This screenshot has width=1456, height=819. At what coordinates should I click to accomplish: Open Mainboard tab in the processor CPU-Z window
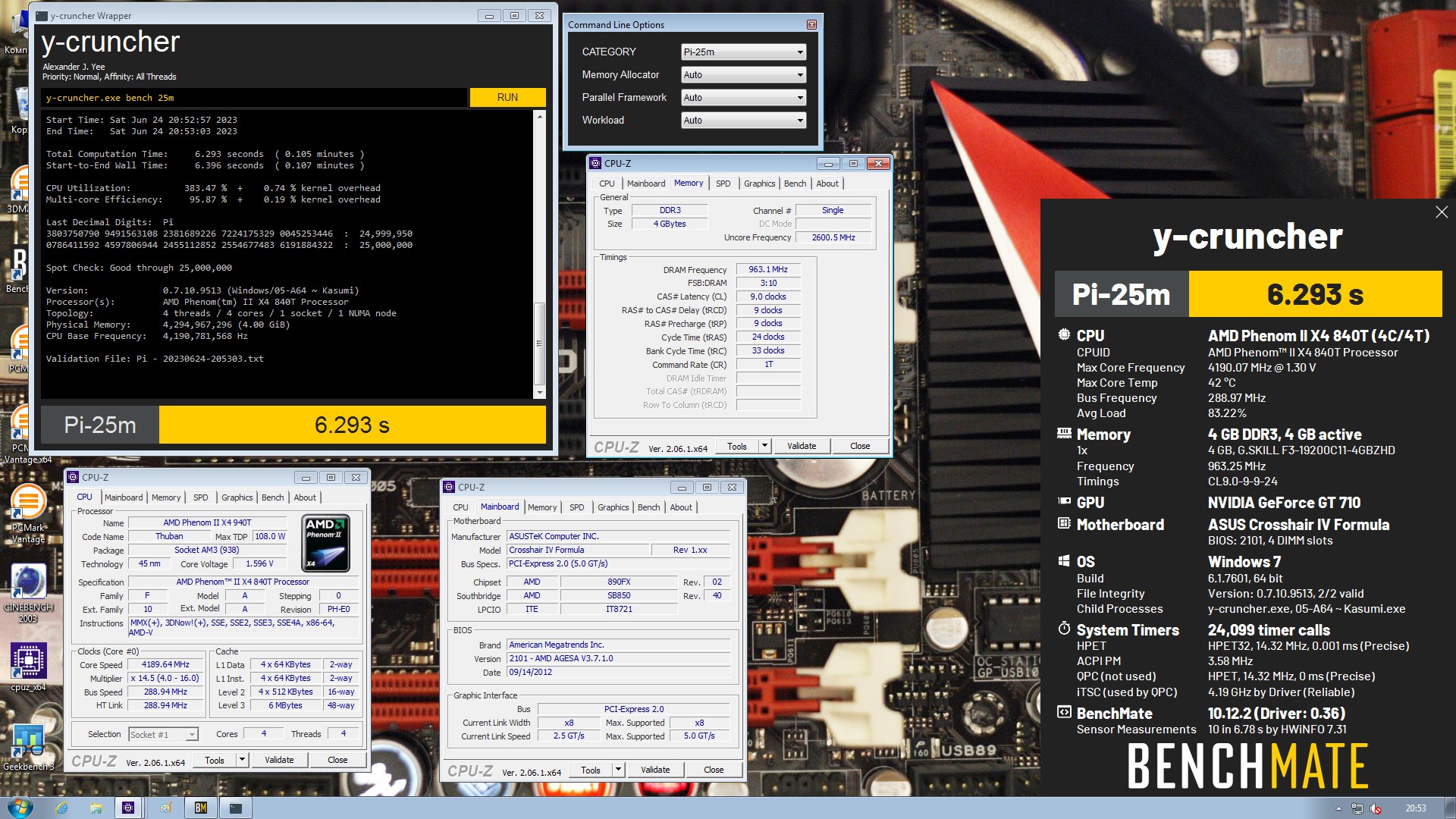[x=124, y=497]
